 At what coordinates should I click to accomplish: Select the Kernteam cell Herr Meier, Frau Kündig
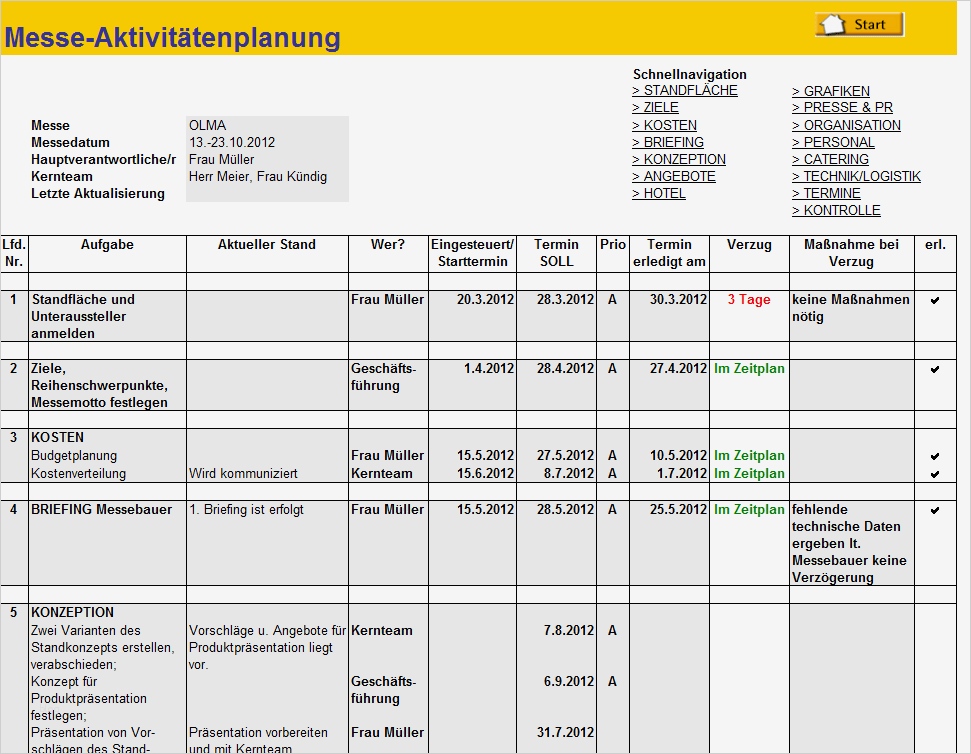tap(268, 176)
